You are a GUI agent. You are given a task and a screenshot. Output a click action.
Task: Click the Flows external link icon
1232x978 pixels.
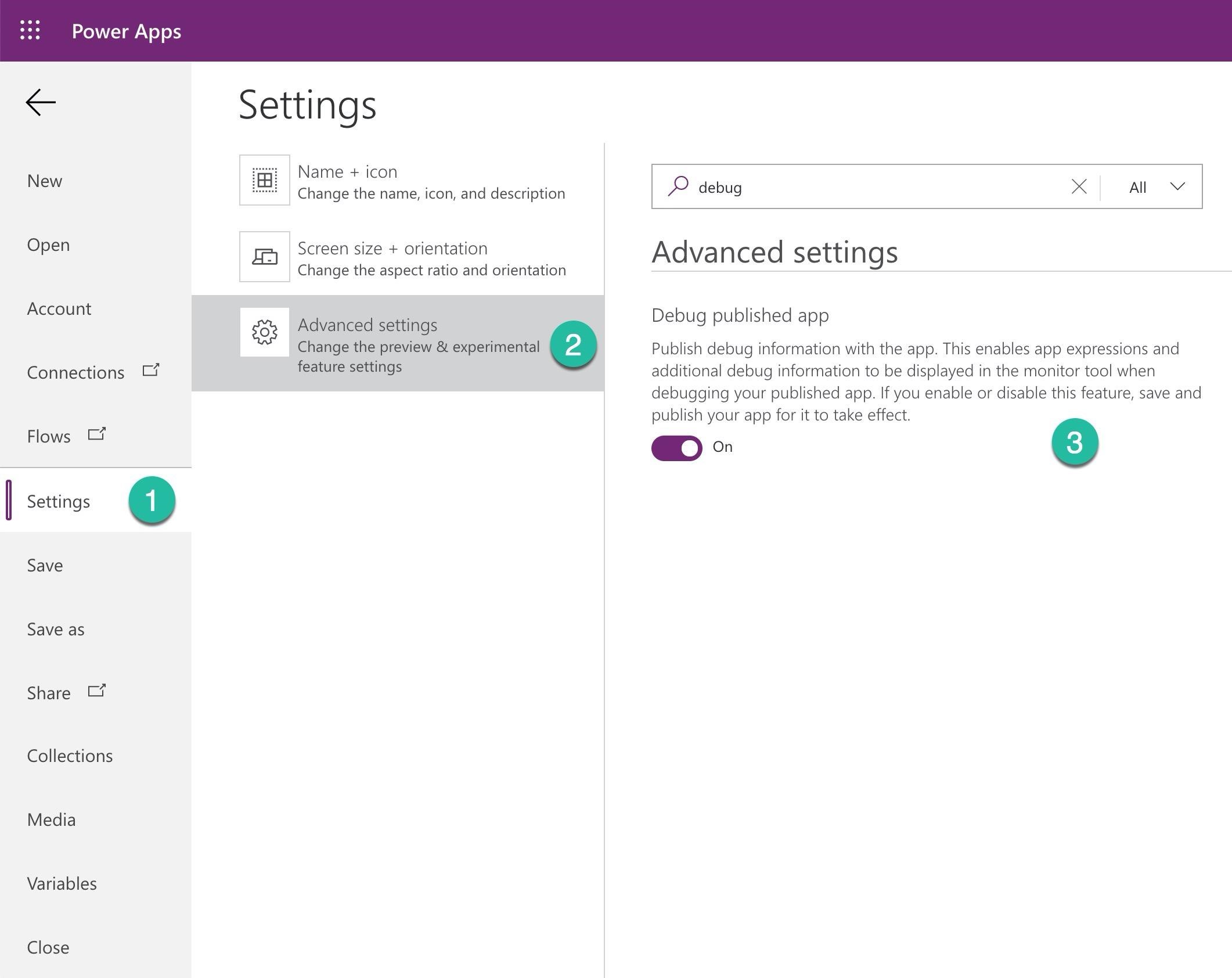[x=96, y=434]
